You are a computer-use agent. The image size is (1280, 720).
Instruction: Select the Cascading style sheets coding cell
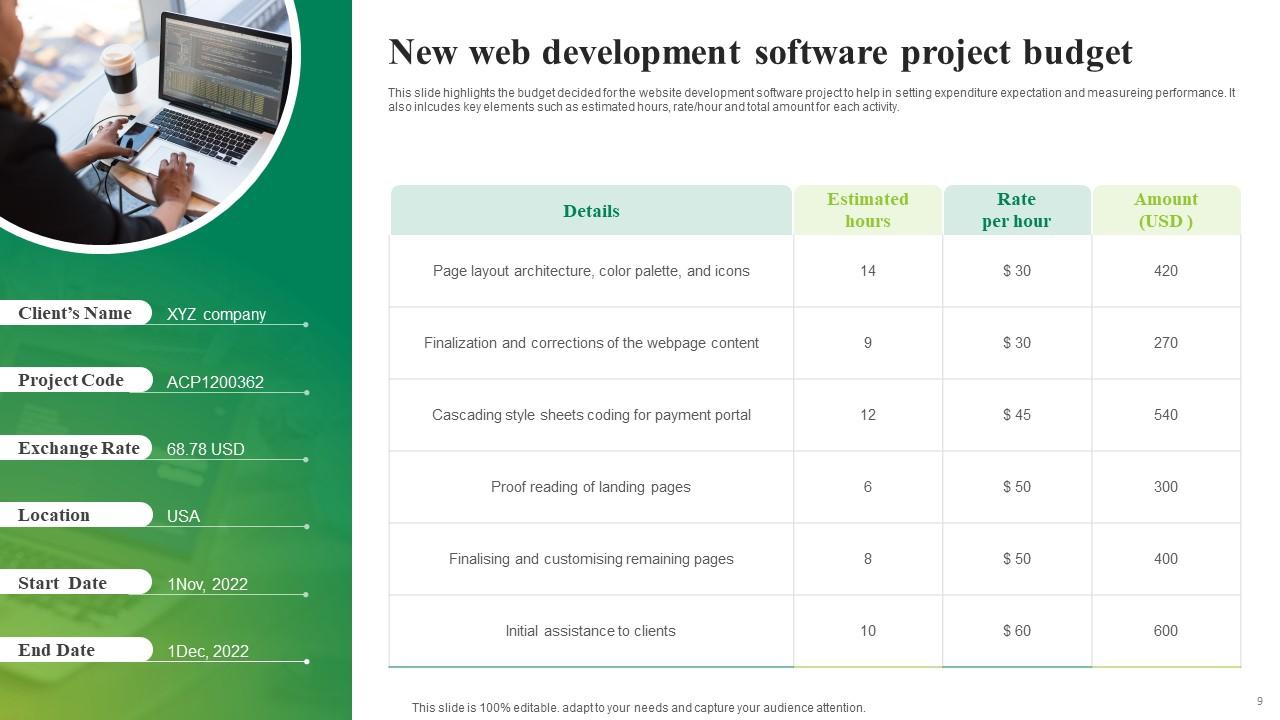pos(591,415)
